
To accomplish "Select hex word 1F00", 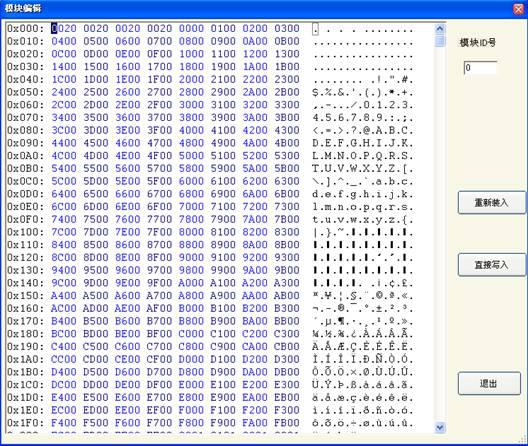I will [159, 79].
